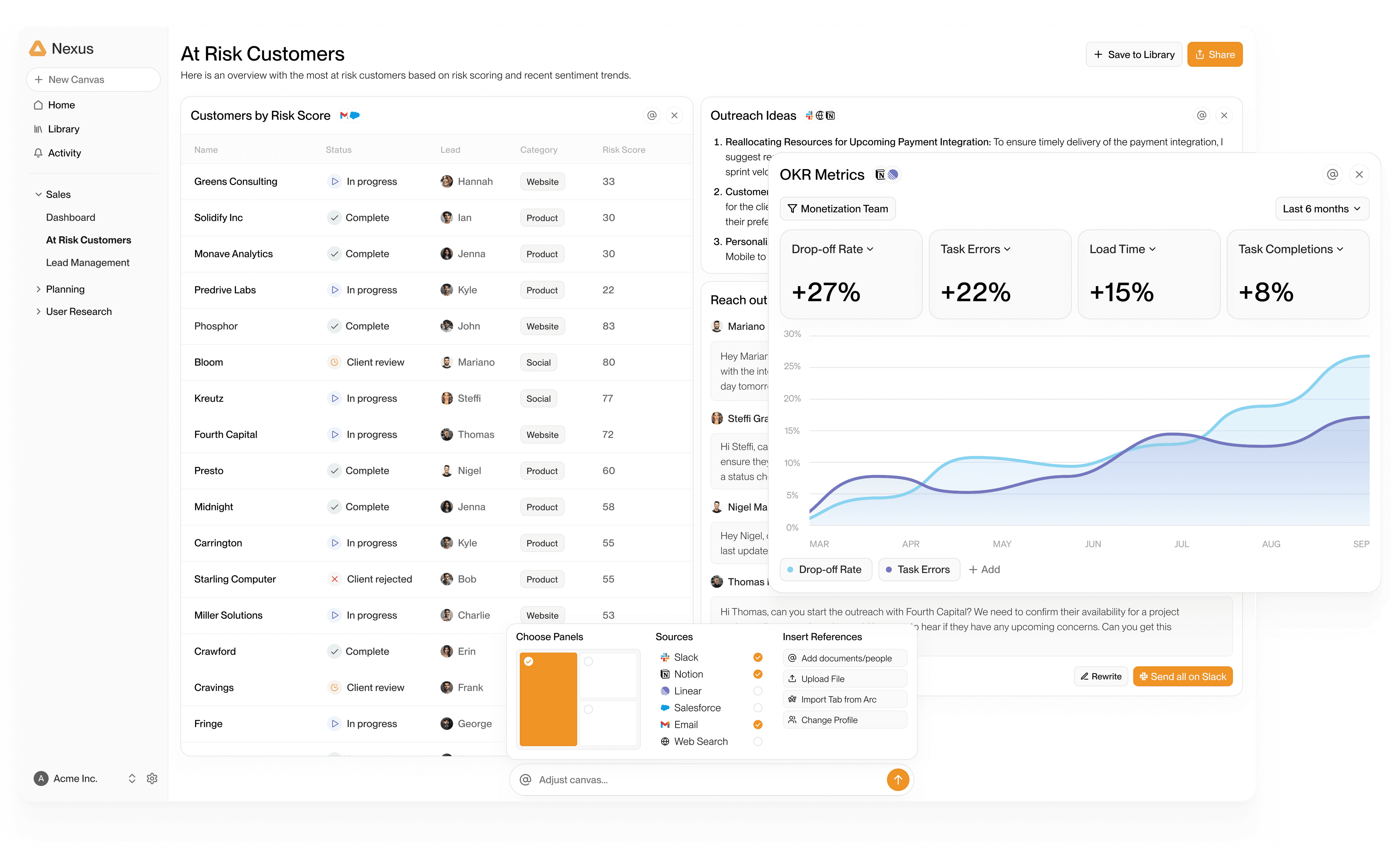
Task: Go to Dashboard under Sales
Action: (x=70, y=218)
